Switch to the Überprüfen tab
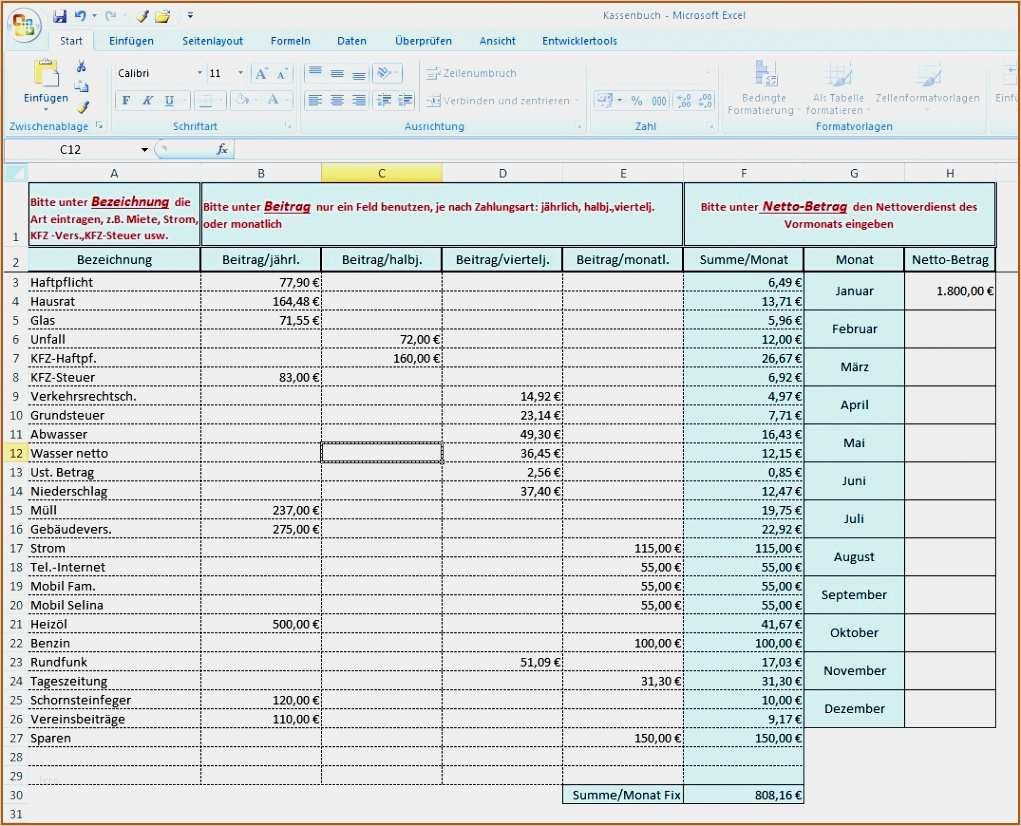This screenshot has height=826, width=1021. point(423,41)
